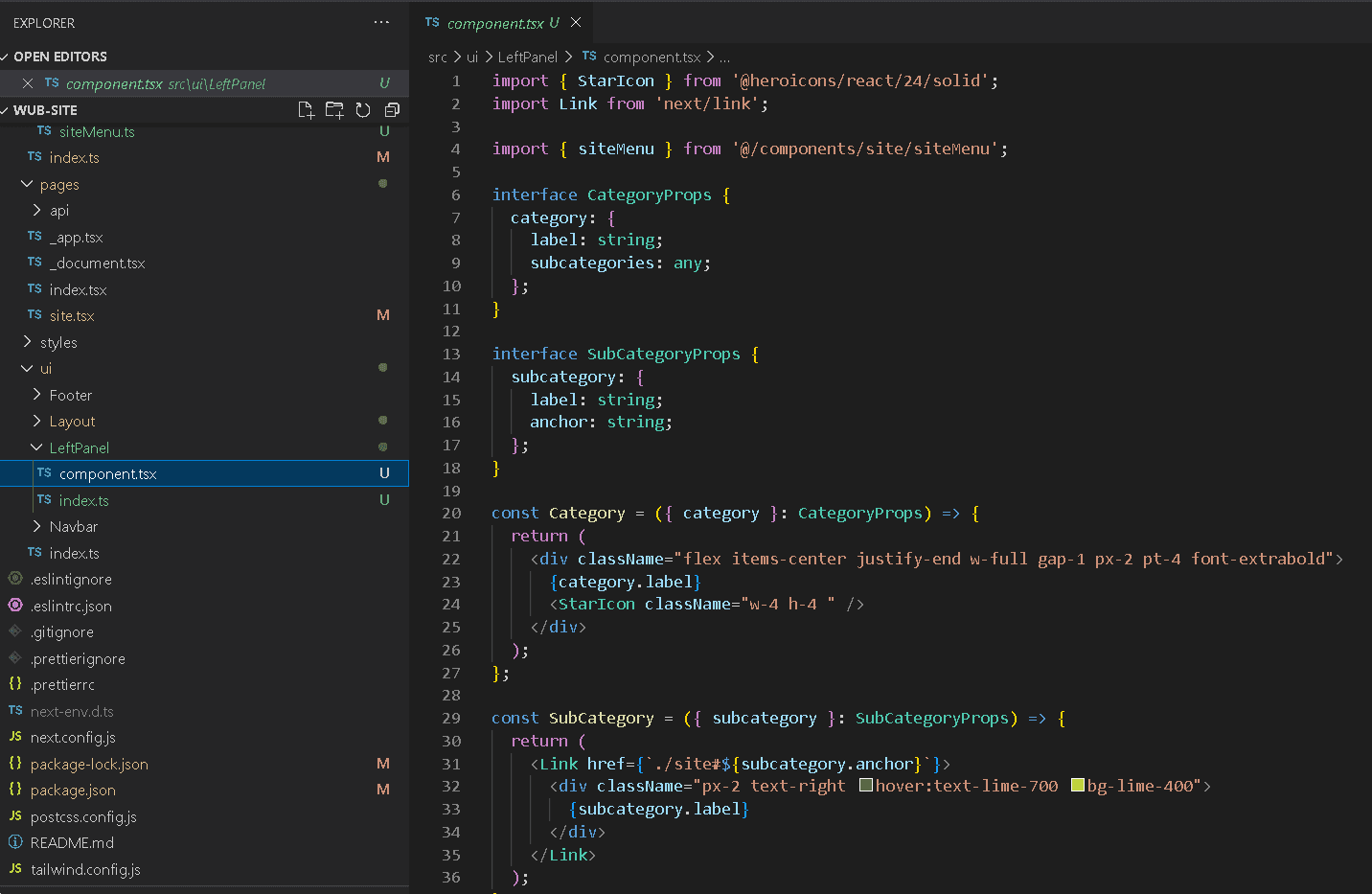
Task: Open the README.md file
Action: pos(72,842)
